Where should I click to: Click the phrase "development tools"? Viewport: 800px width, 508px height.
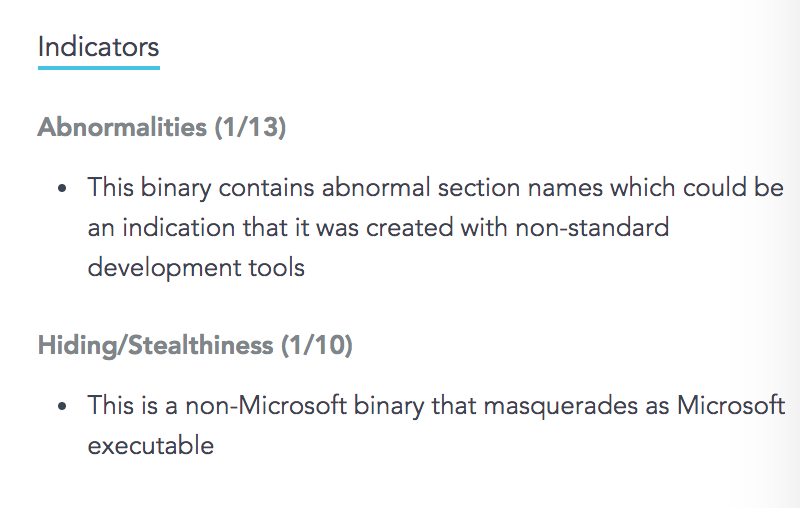click(x=196, y=268)
